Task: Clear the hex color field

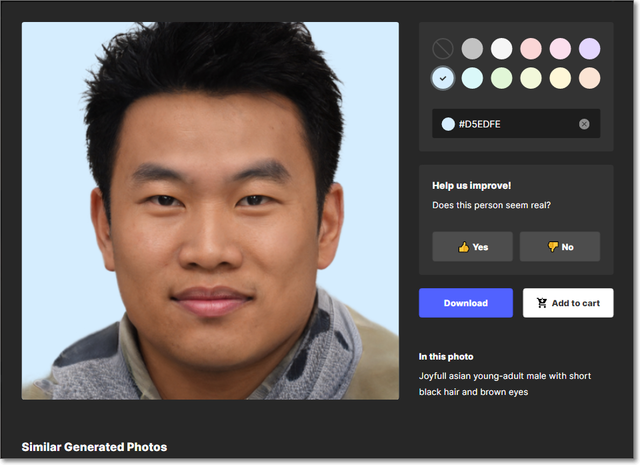Action: 584,124
